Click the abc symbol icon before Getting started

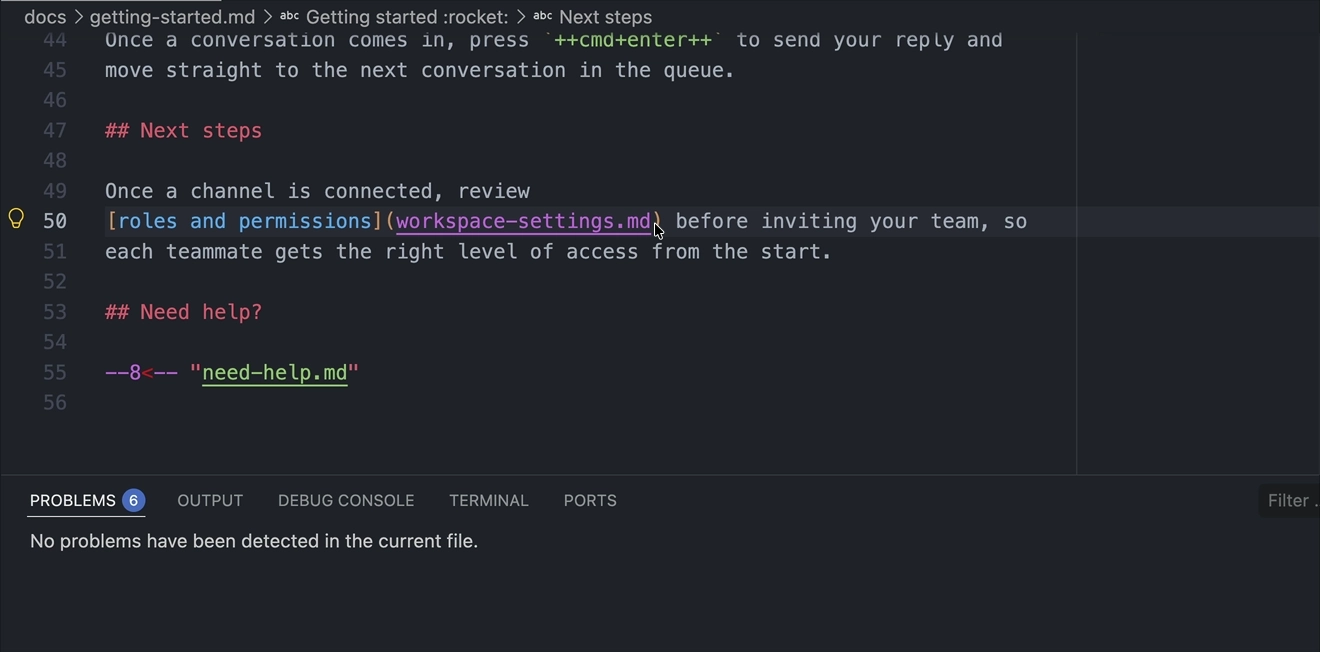pos(289,16)
